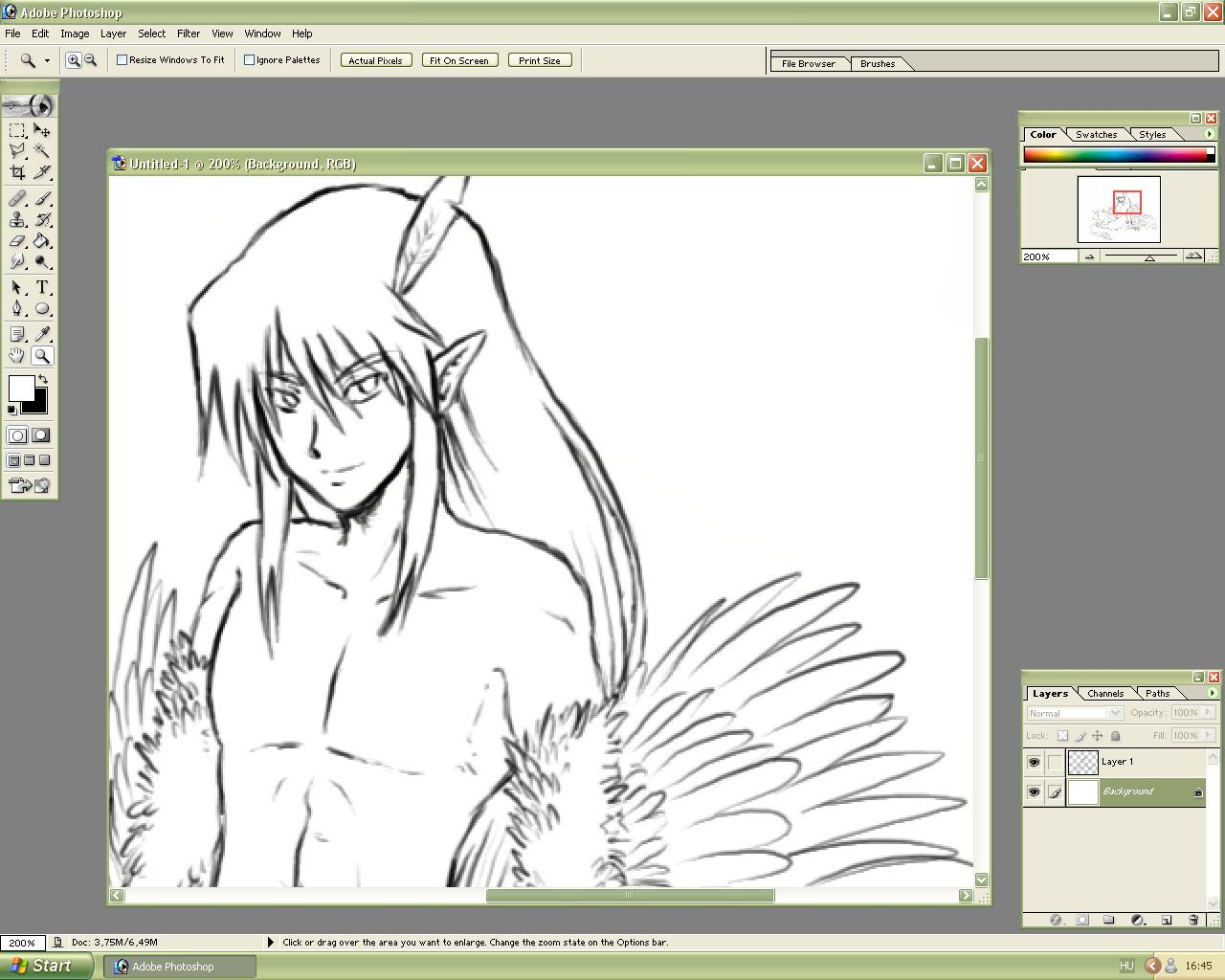
Task: Select the Crop tool
Action: coord(17,172)
